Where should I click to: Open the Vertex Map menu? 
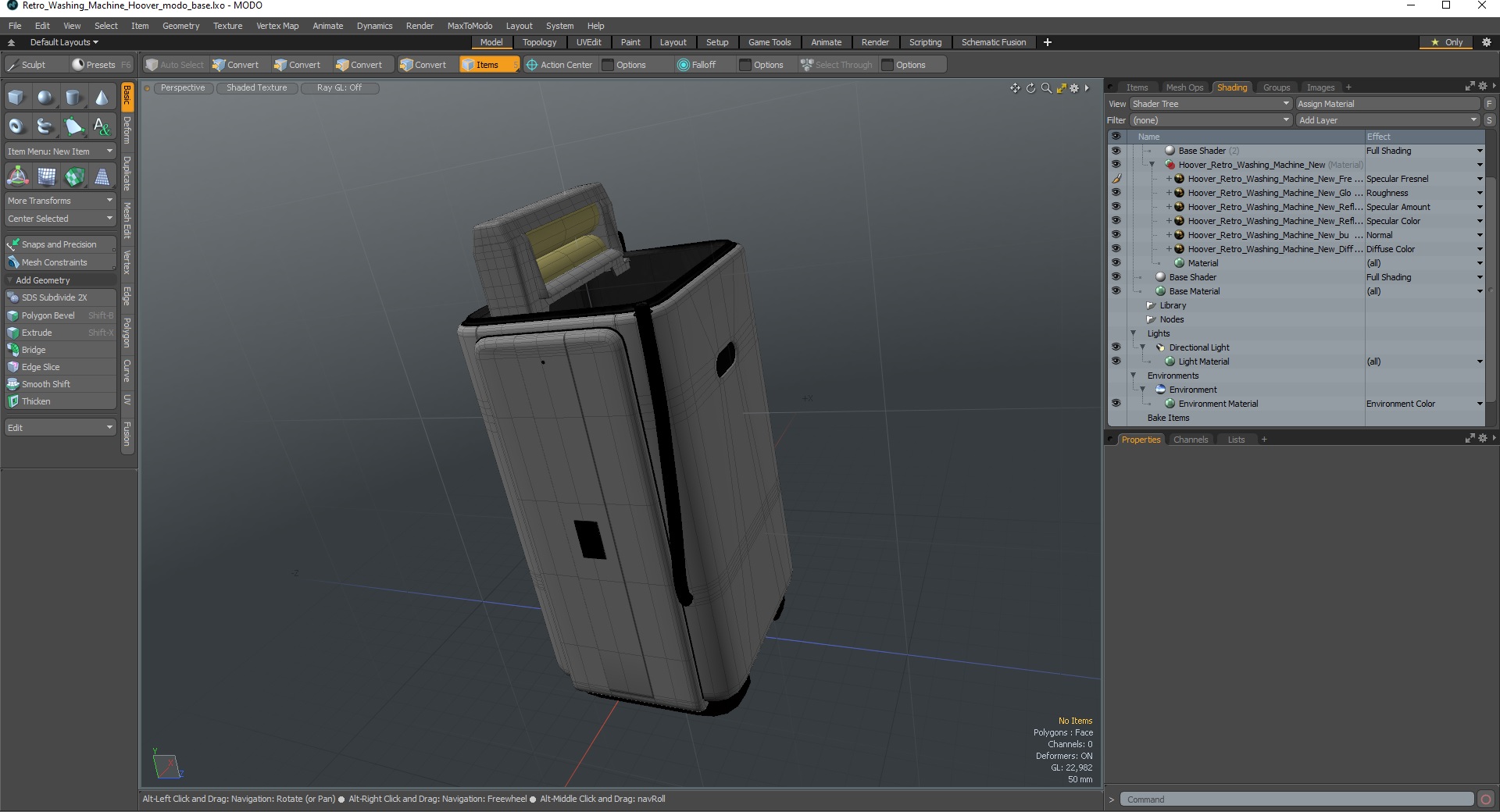click(277, 26)
